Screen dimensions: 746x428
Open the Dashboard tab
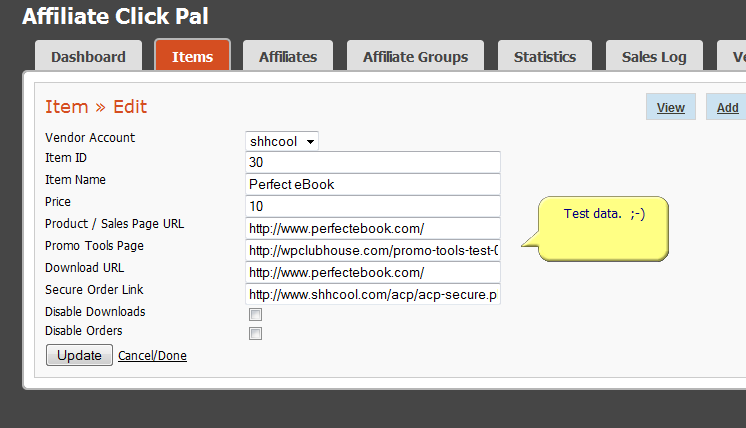pos(88,57)
